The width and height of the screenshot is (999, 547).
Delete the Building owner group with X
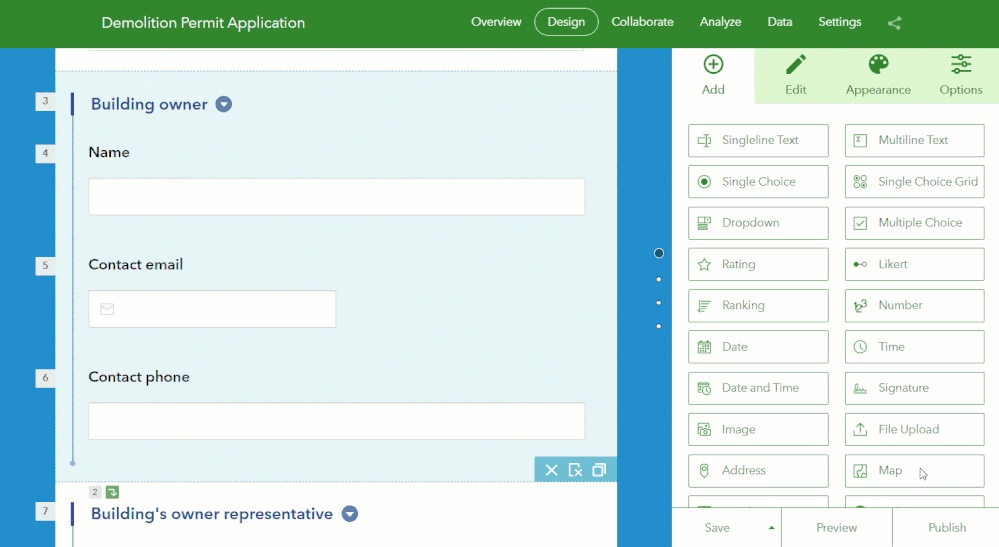click(x=551, y=470)
